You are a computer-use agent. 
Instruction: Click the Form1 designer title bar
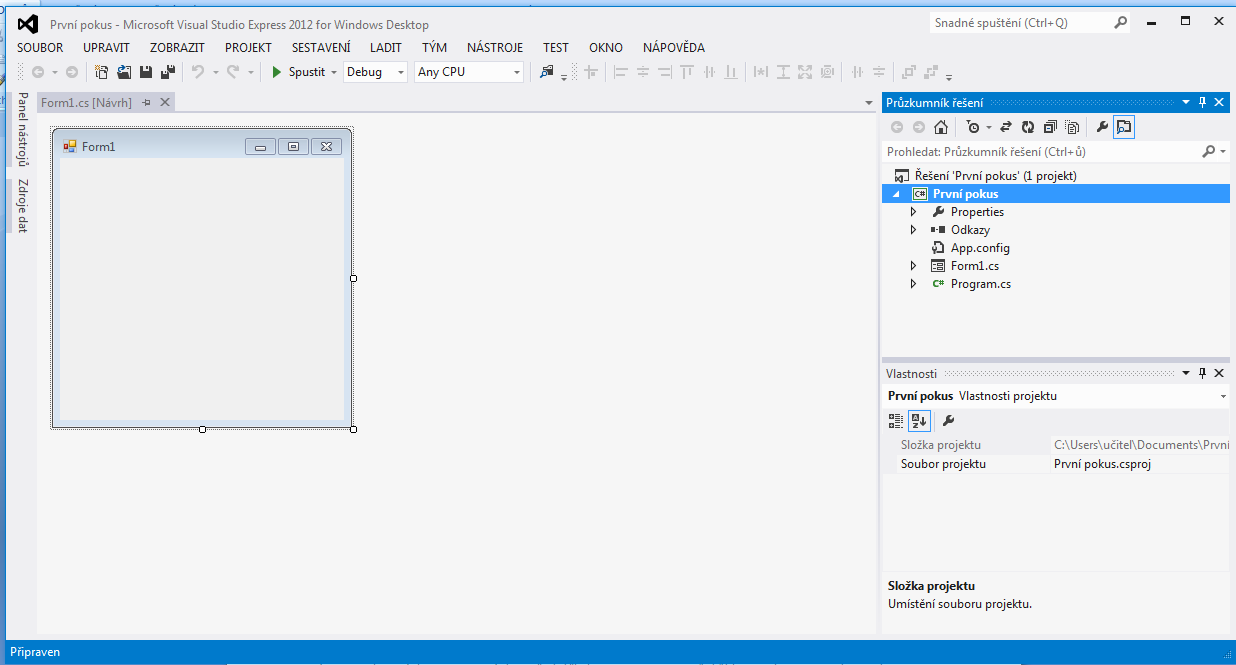[x=202, y=146]
